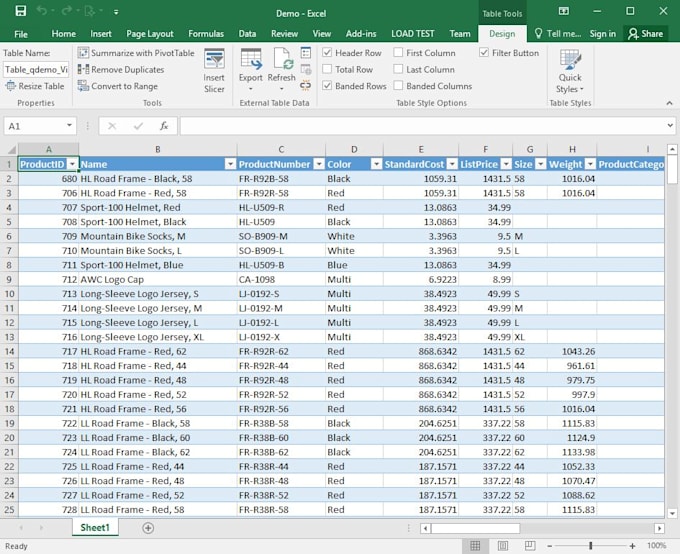Open the ListPrice filter dropdown
This screenshot has width=680, height=554.
pos(506,164)
